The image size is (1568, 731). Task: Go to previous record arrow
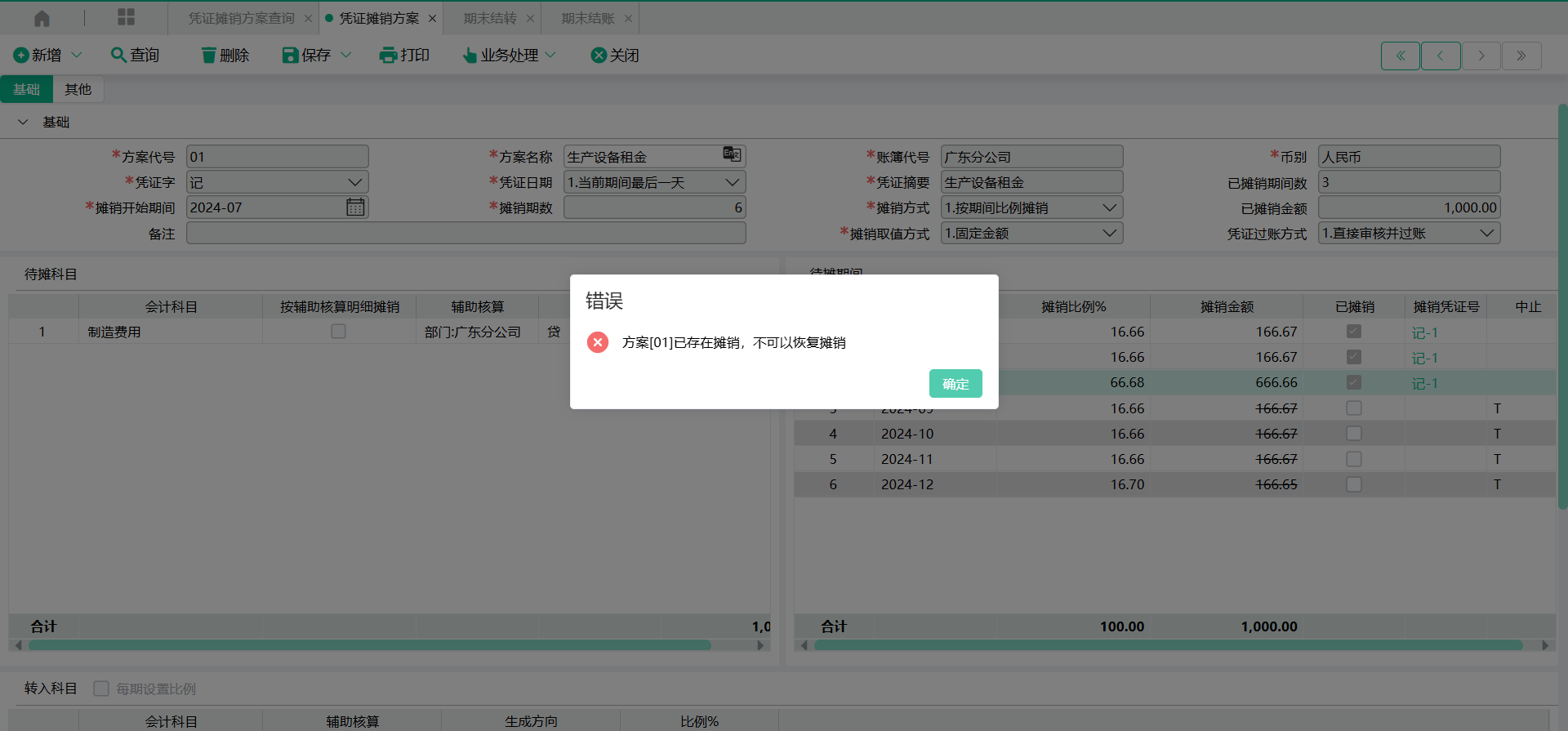[x=1441, y=56]
